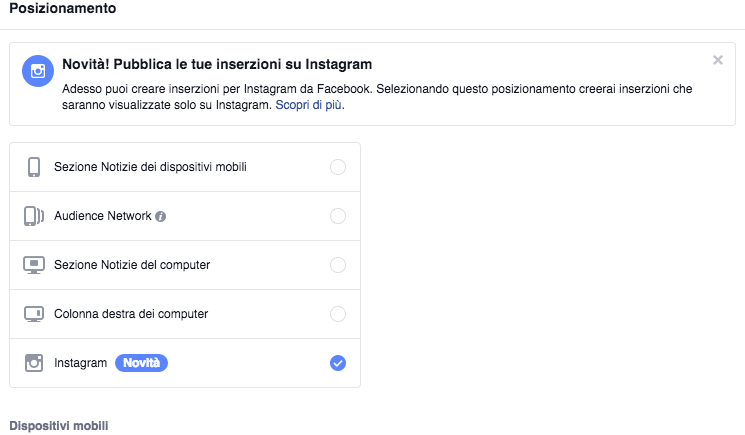Viewport: 745px width, 435px height.
Task: Click the "Colonna destra dei computer" label
Action: click(131, 314)
